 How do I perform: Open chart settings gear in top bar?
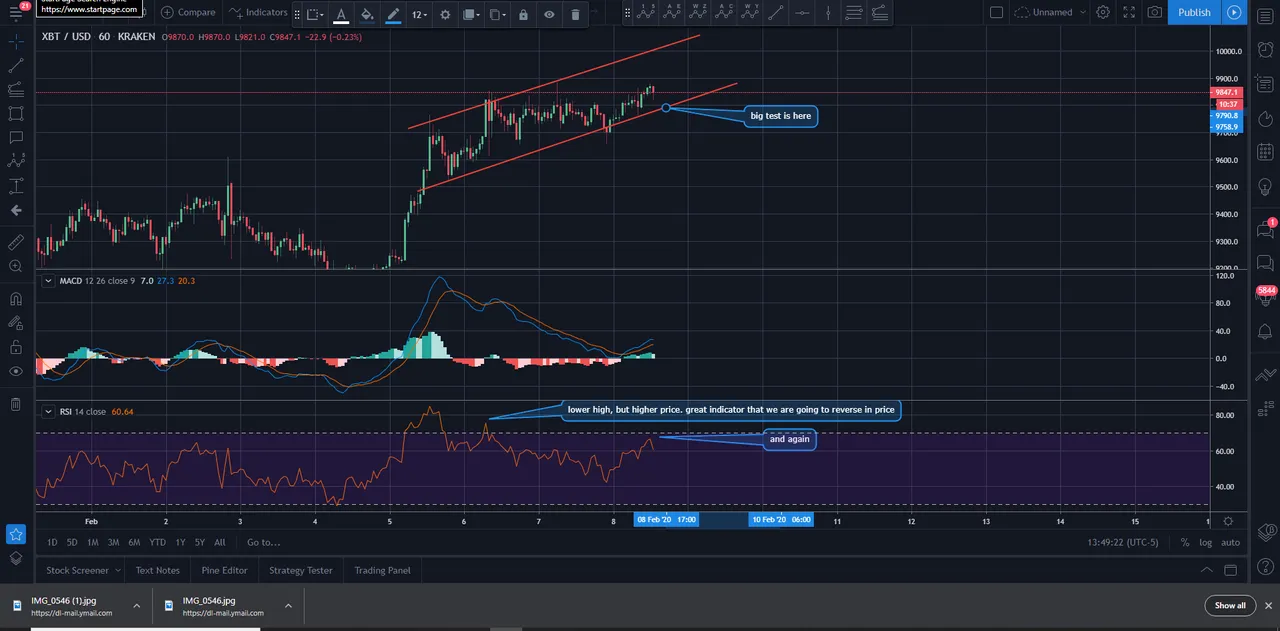tap(1103, 13)
